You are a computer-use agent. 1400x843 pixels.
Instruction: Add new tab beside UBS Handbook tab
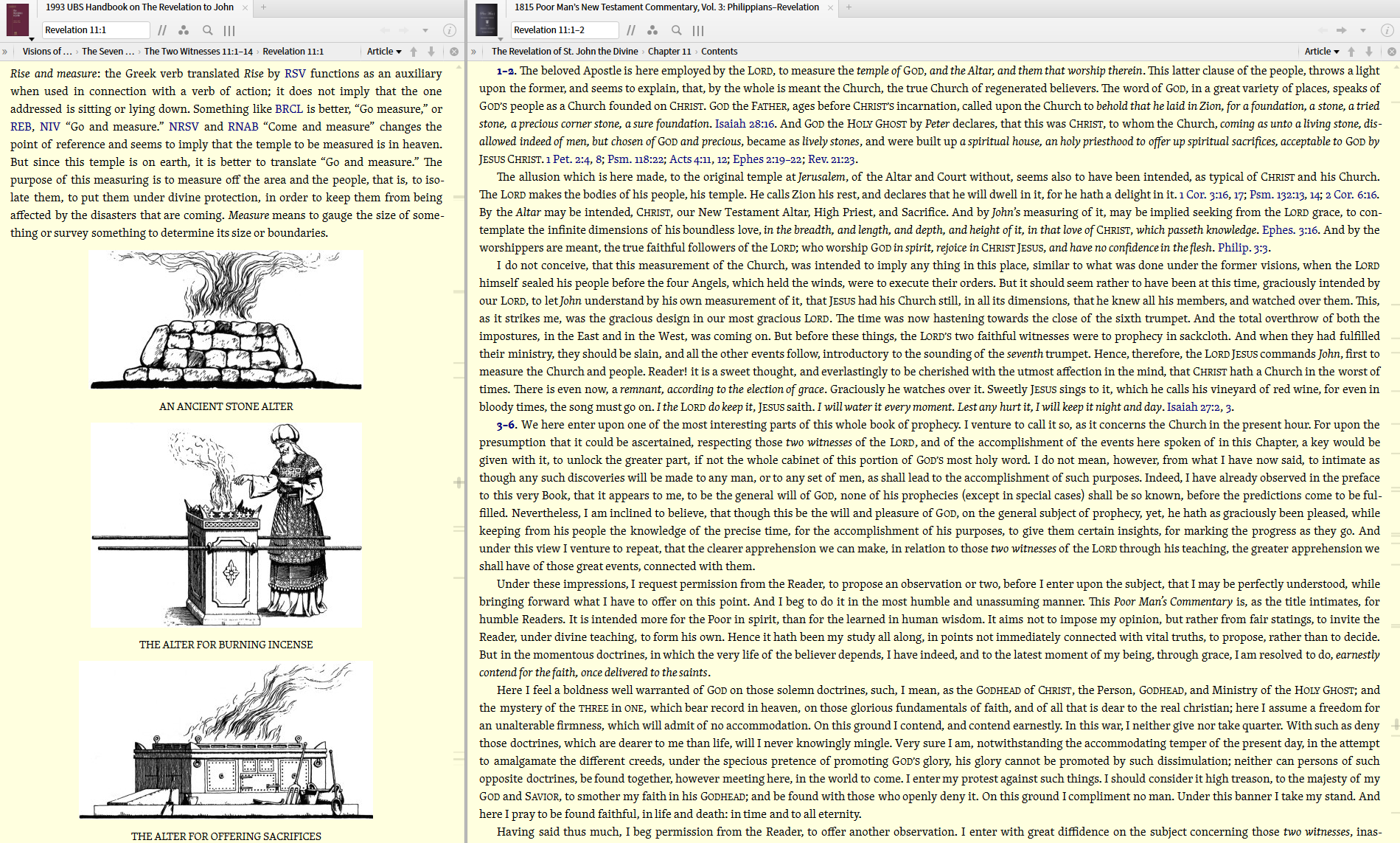click(x=263, y=7)
